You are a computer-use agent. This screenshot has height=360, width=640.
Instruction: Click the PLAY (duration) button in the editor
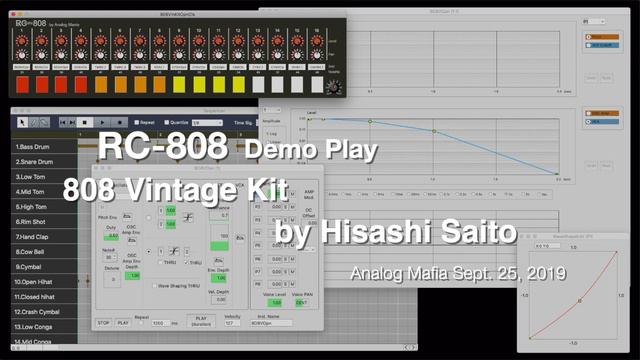point(201,321)
